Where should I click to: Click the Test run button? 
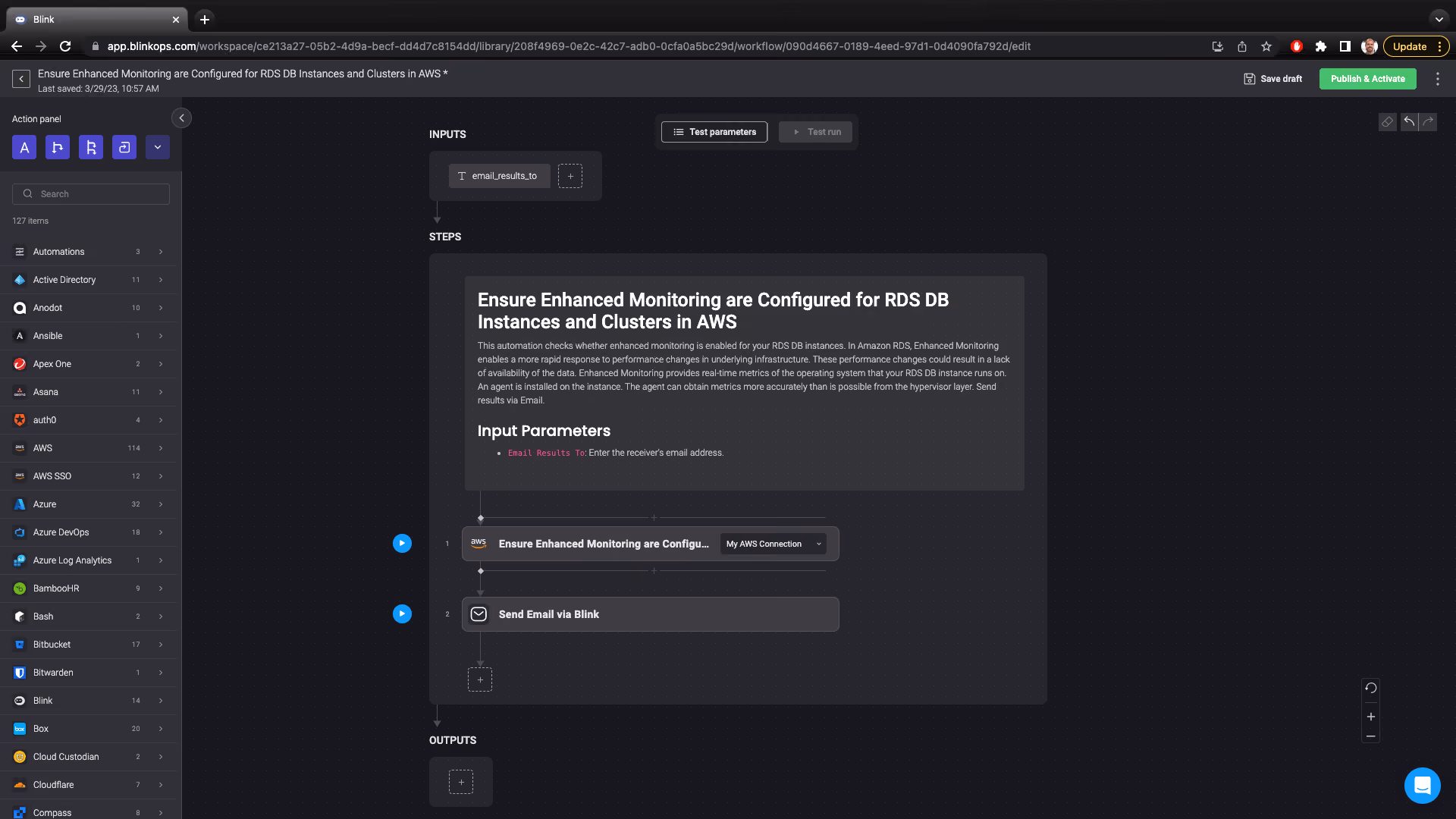[815, 132]
